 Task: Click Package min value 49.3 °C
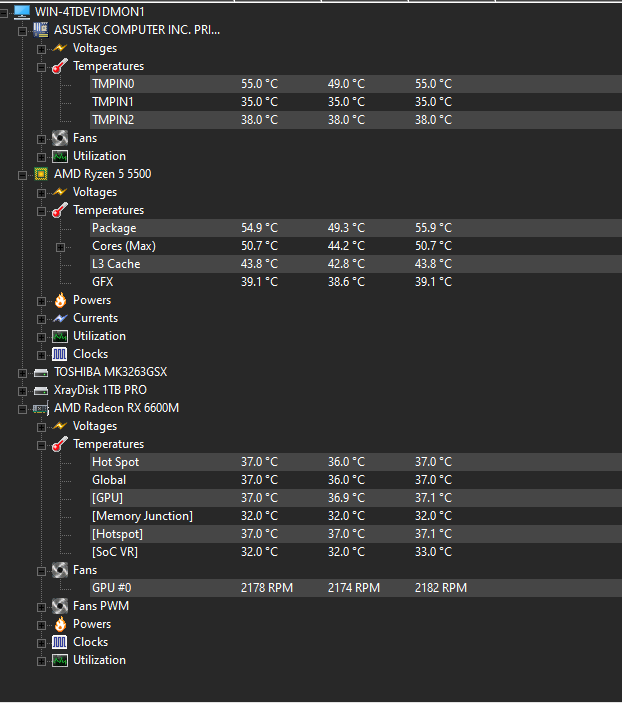tap(346, 228)
